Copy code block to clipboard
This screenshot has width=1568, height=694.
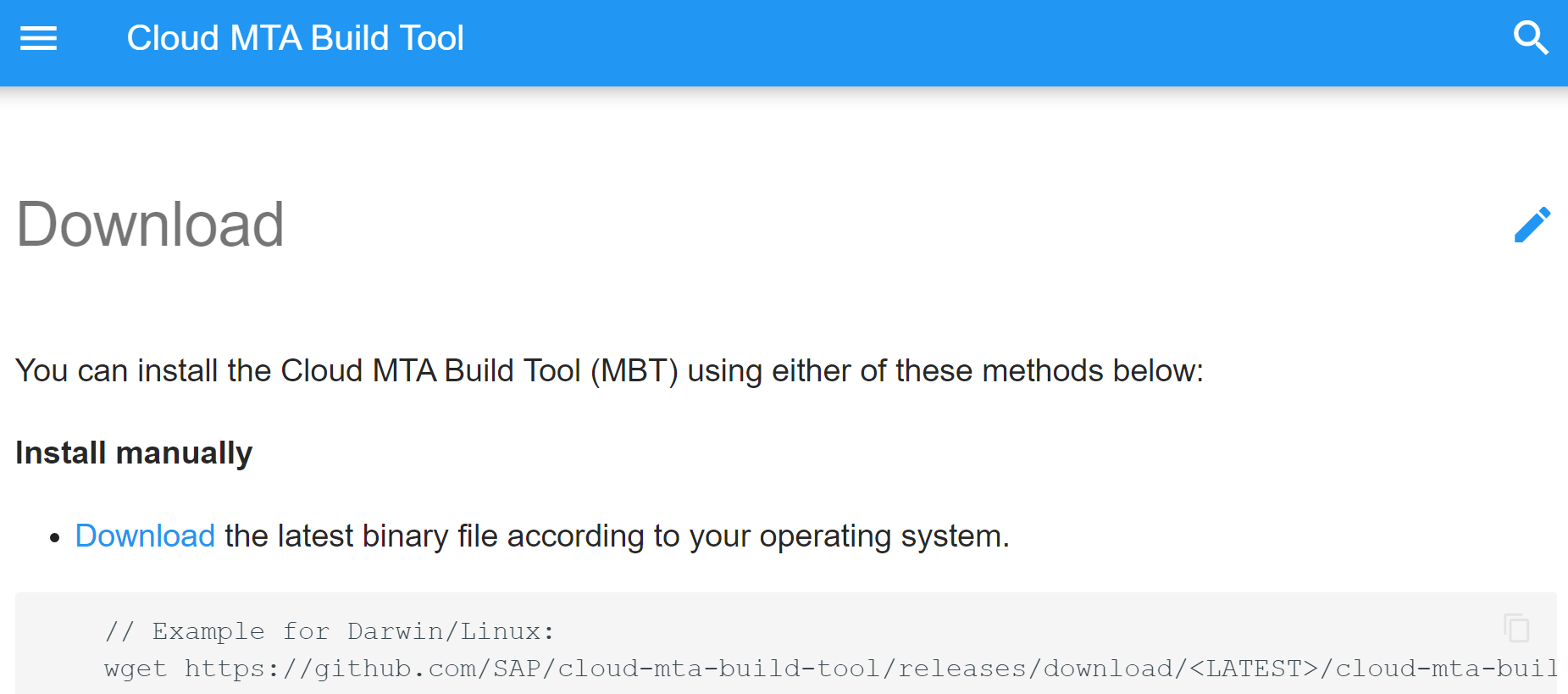click(x=1516, y=628)
